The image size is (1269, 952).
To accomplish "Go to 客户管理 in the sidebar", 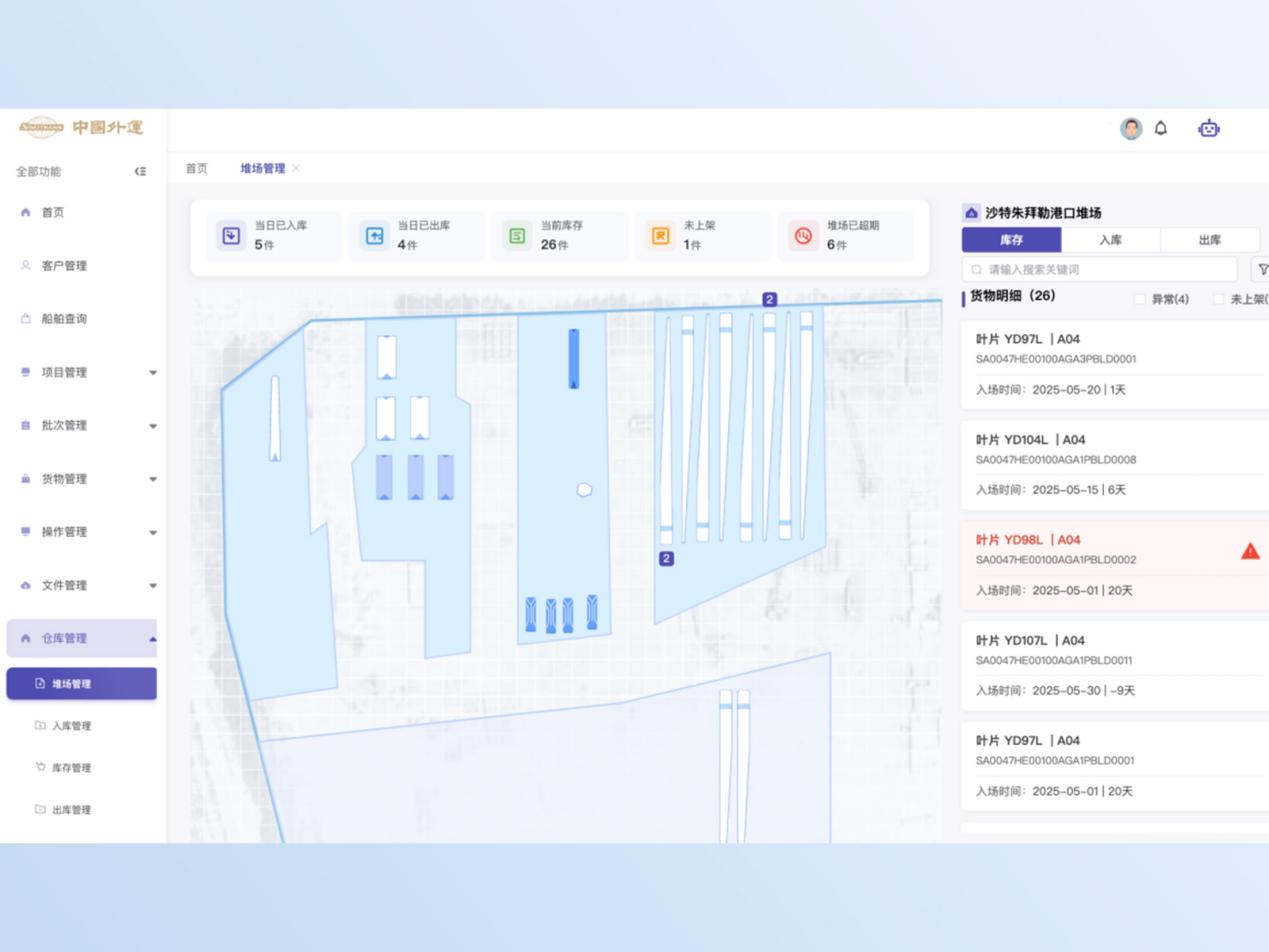I will (x=64, y=266).
